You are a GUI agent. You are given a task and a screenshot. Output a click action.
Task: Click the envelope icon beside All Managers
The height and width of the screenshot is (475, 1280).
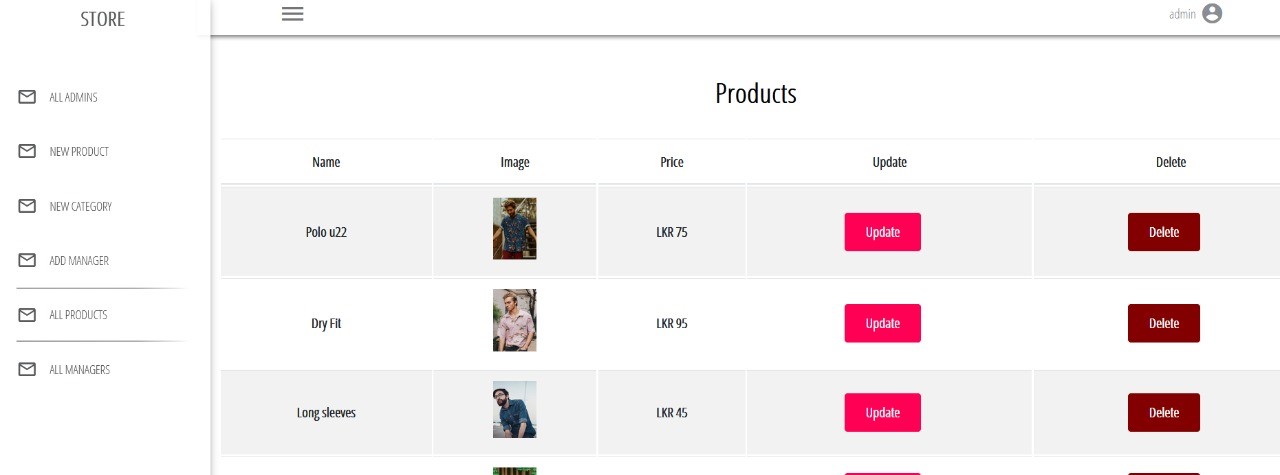pyautogui.click(x=28, y=369)
